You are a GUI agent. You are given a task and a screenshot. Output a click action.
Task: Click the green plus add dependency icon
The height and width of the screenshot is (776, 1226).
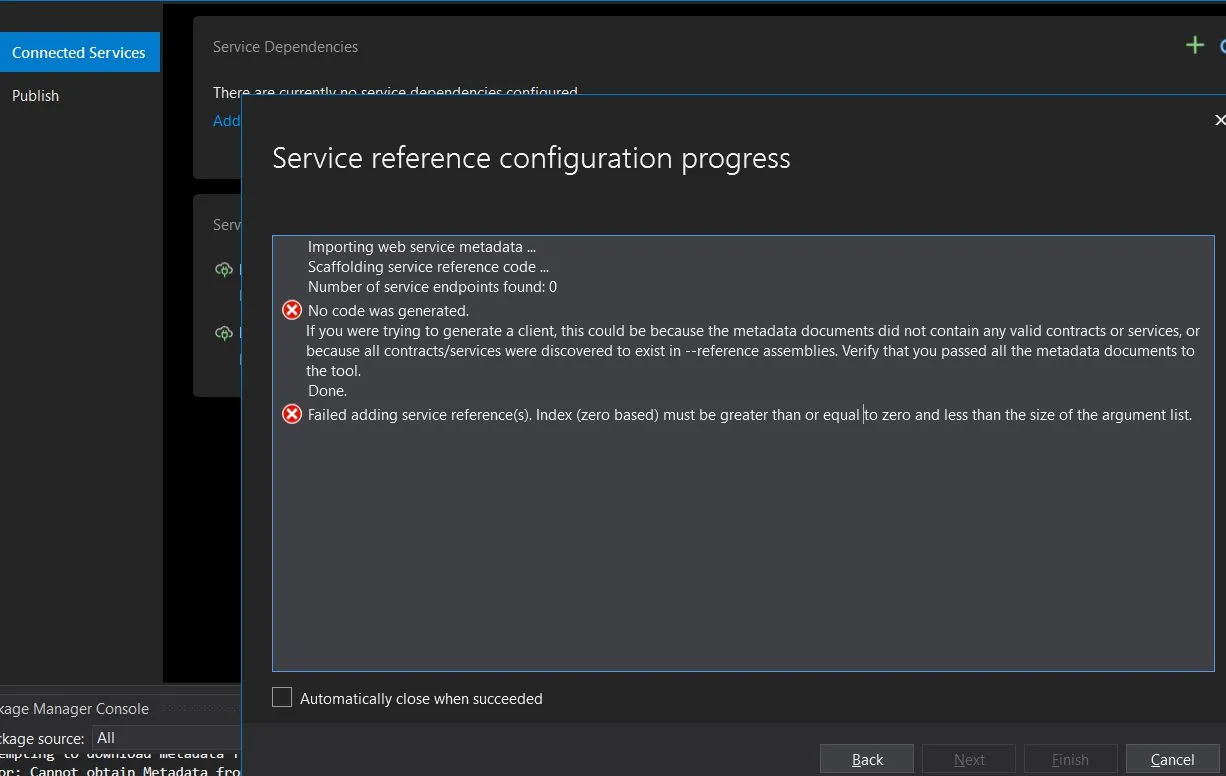[x=1194, y=45]
